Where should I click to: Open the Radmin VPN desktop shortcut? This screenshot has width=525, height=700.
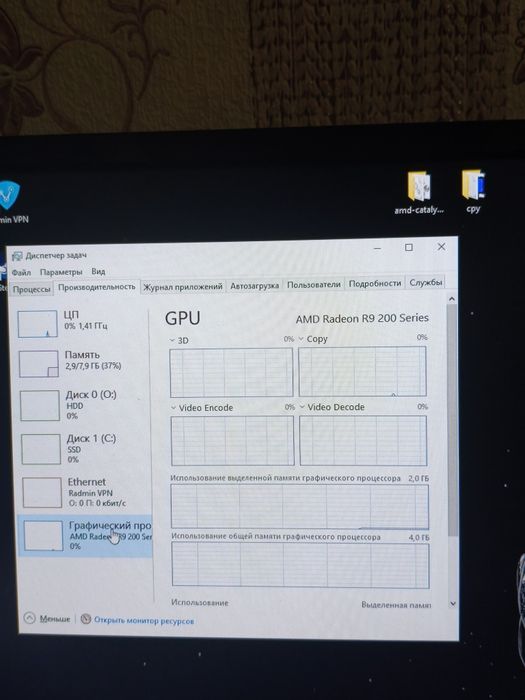coord(10,201)
